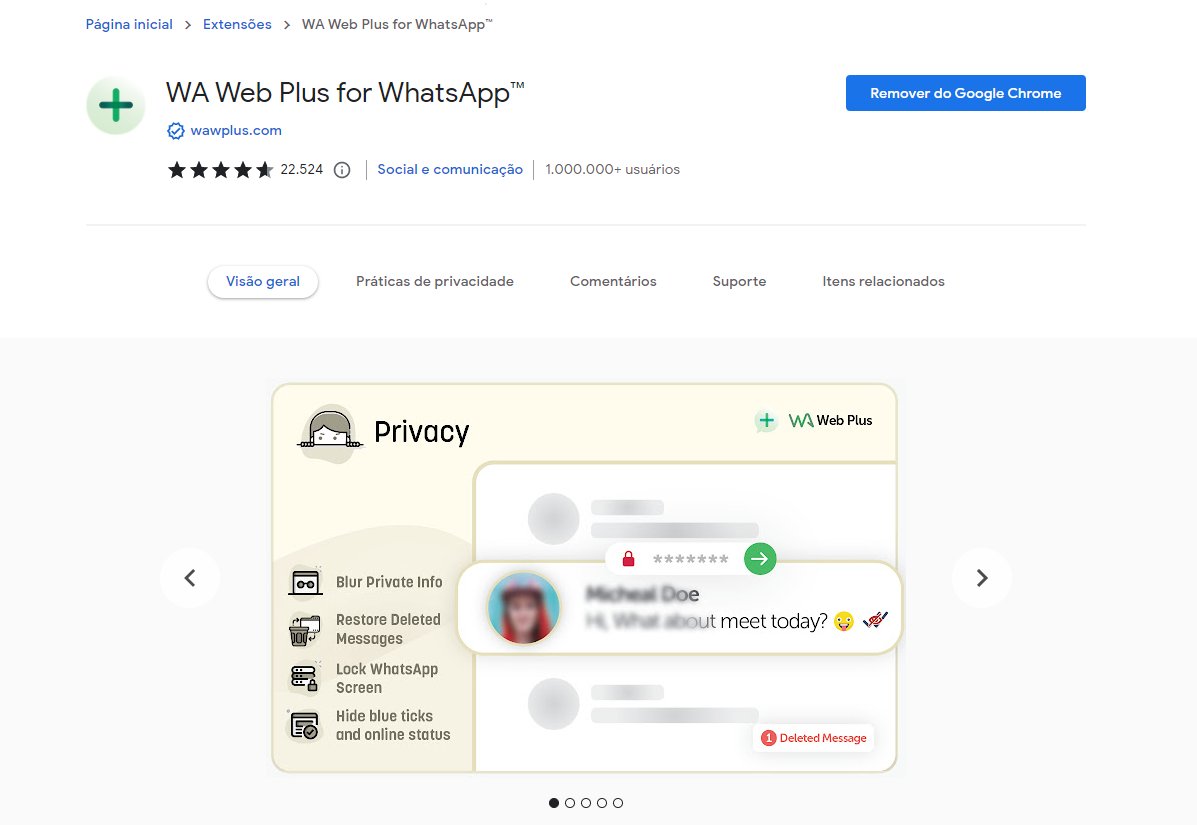This screenshot has width=1197, height=825.
Task: Click the verified publisher badge icon
Action: pyautogui.click(x=176, y=131)
